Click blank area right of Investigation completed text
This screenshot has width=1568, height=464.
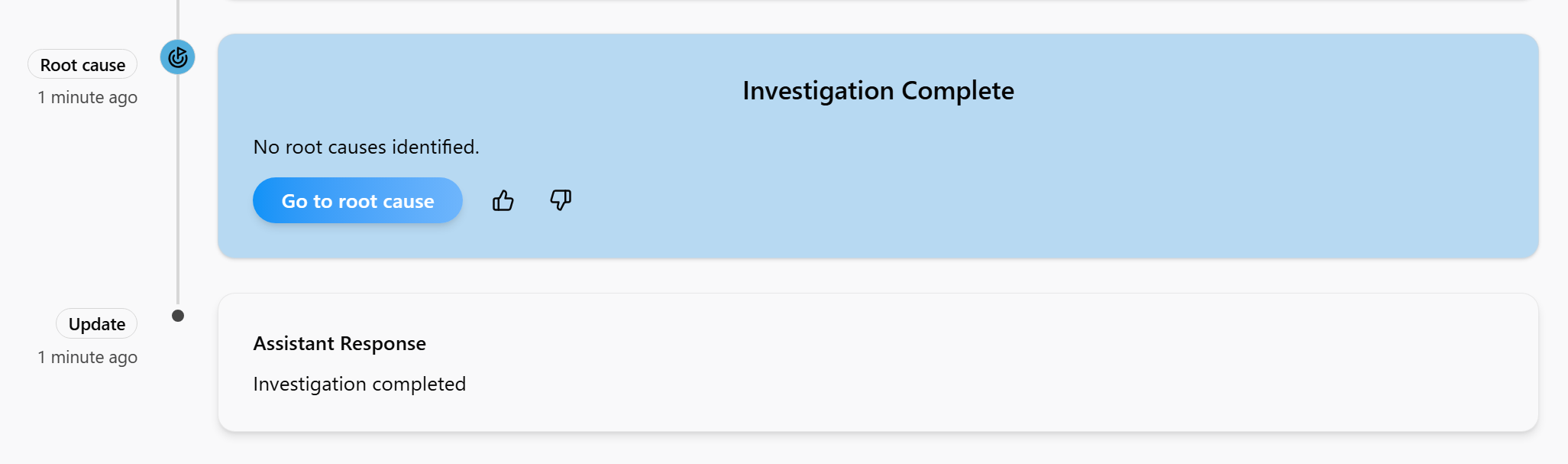tap(917, 385)
